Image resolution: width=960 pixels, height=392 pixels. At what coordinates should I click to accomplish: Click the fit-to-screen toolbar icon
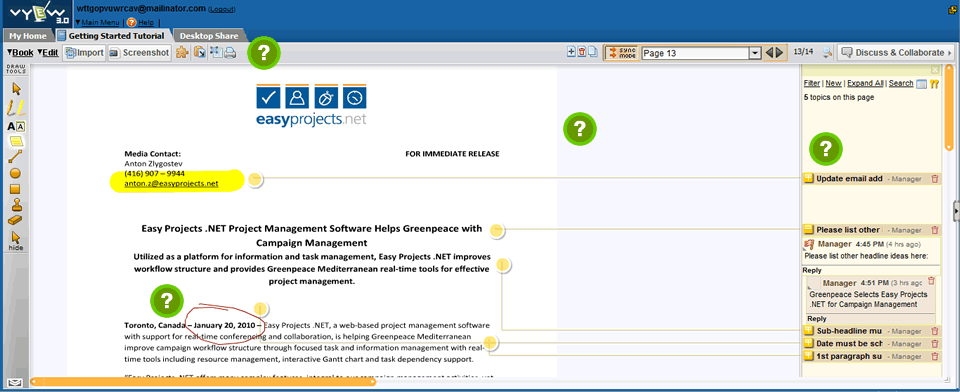pyautogui.click(x=216, y=53)
